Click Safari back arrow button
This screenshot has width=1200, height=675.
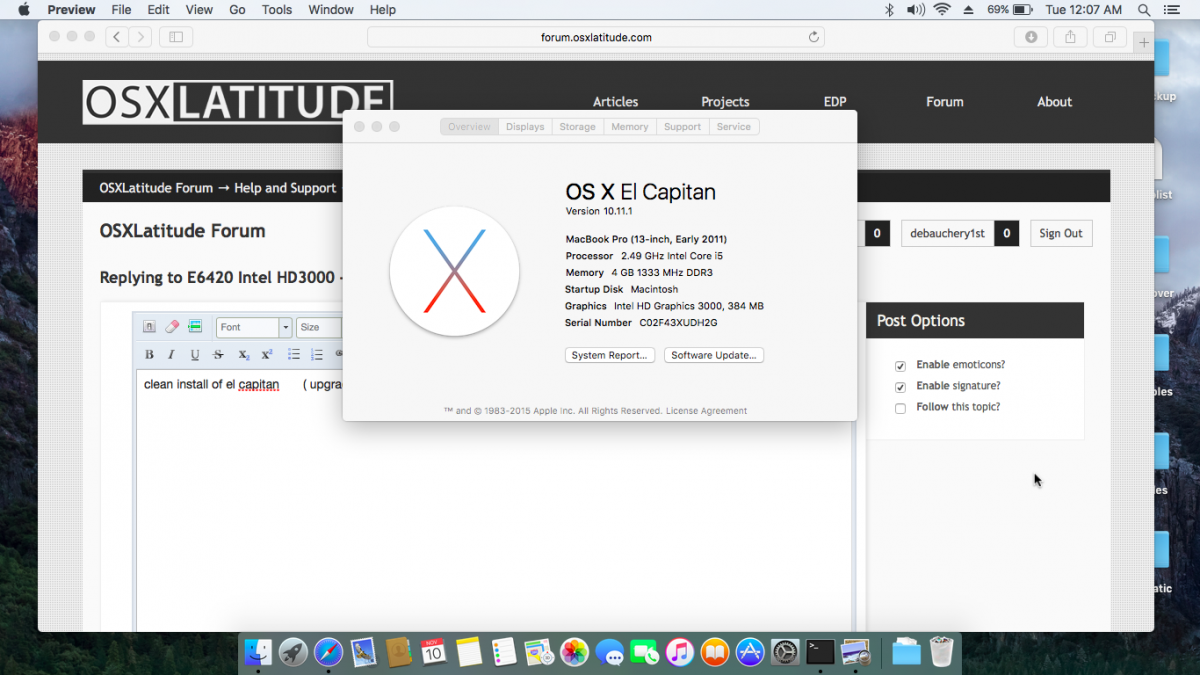[117, 37]
